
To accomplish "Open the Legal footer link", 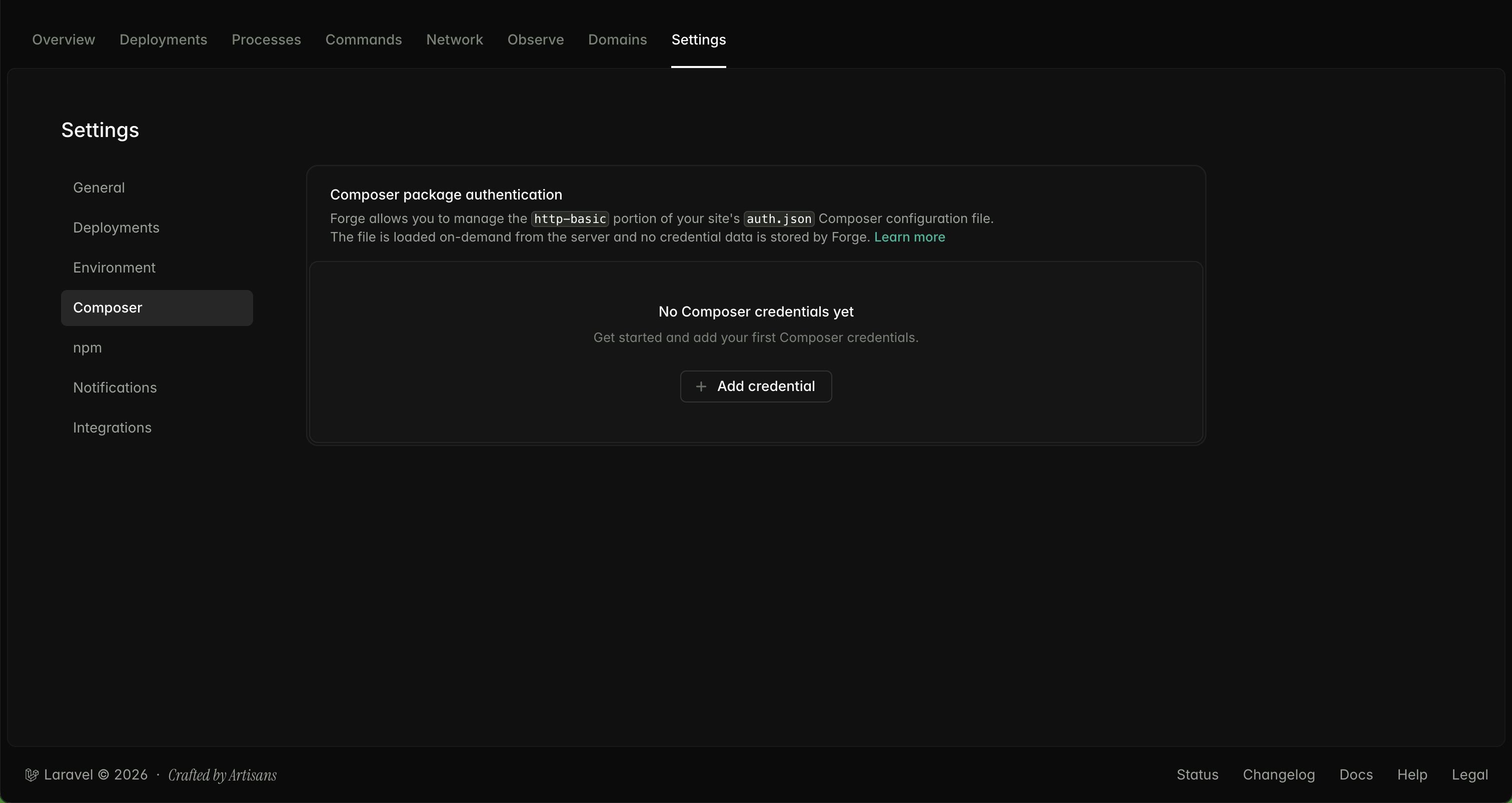I will 1470,775.
